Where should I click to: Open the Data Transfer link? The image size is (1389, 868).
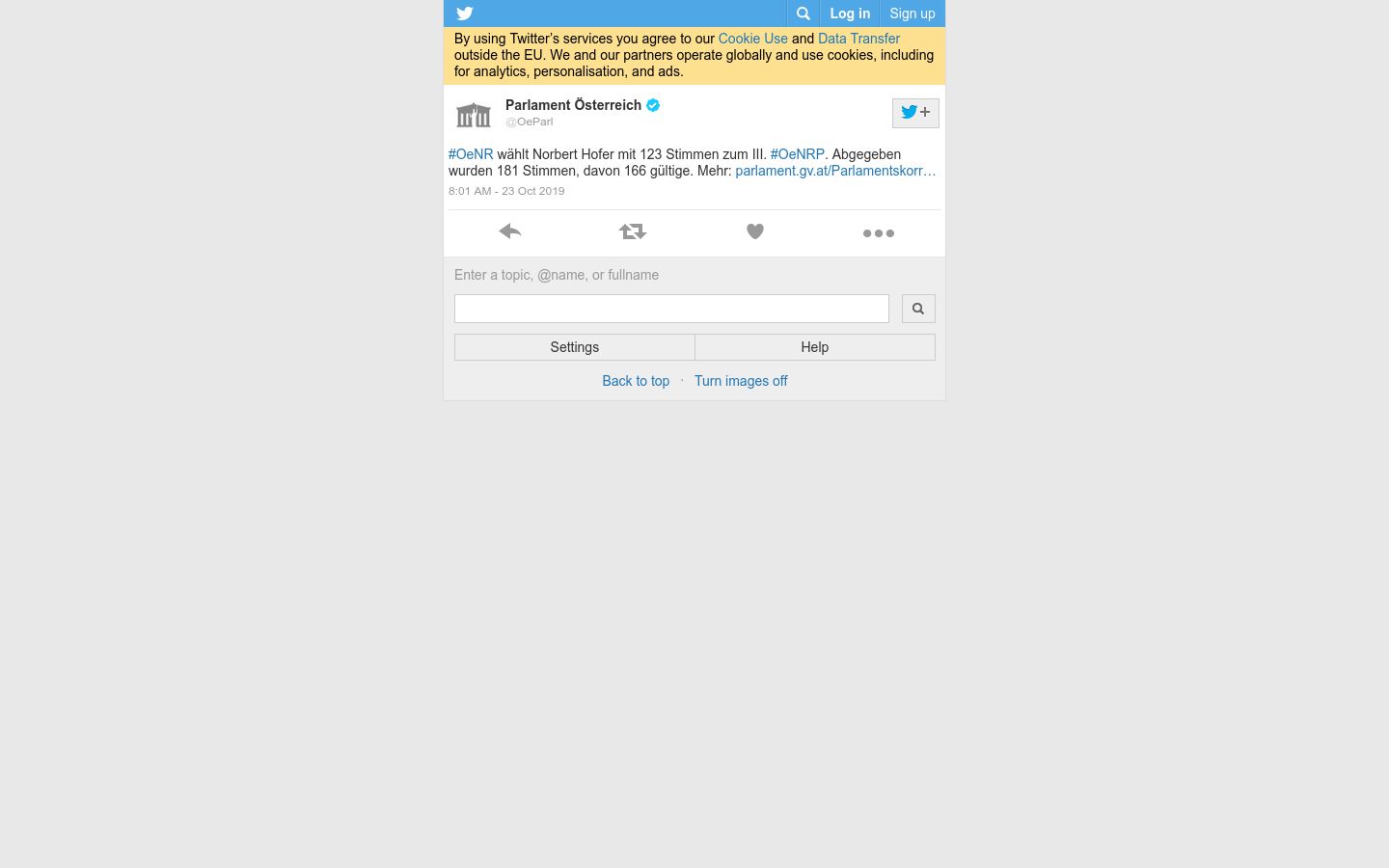pos(858,39)
